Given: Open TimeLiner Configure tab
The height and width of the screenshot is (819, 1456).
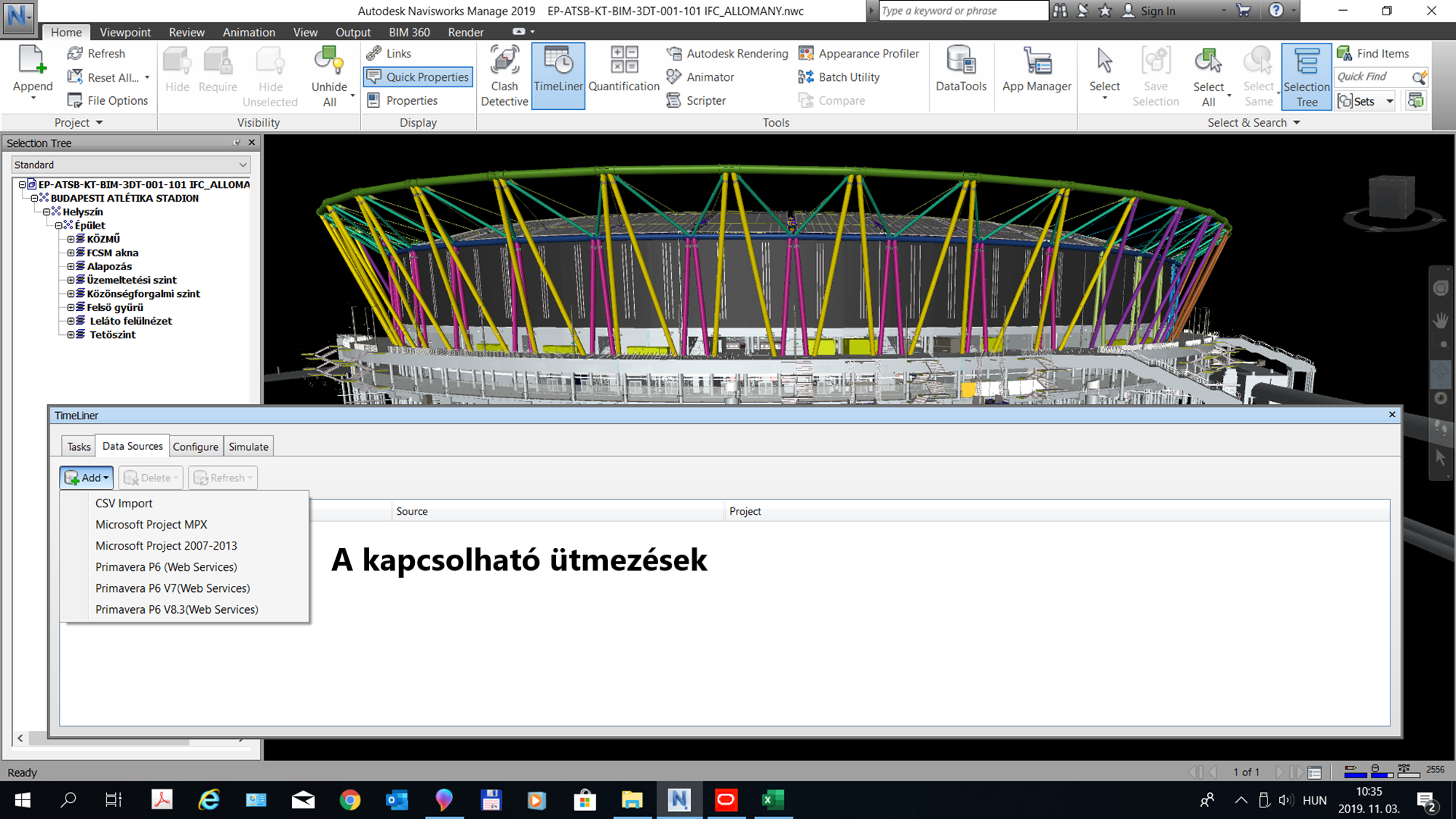Looking at the screenshot, I should (195, 446).
